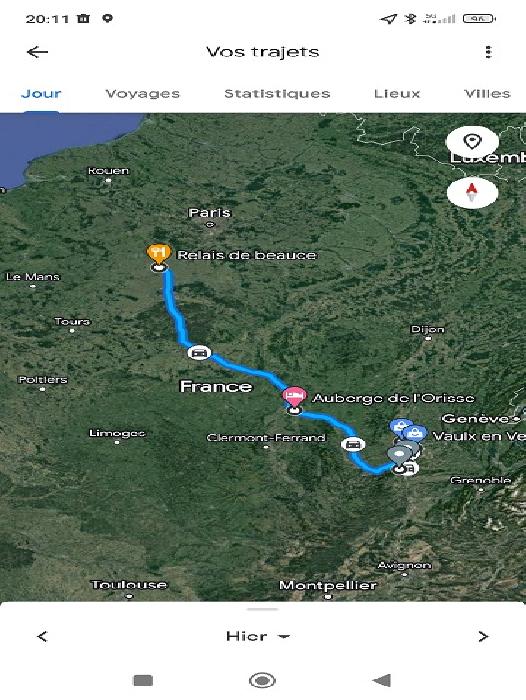Tap the red compass button
The height and width of the screenshot is (700, 526).
[472, 193]
